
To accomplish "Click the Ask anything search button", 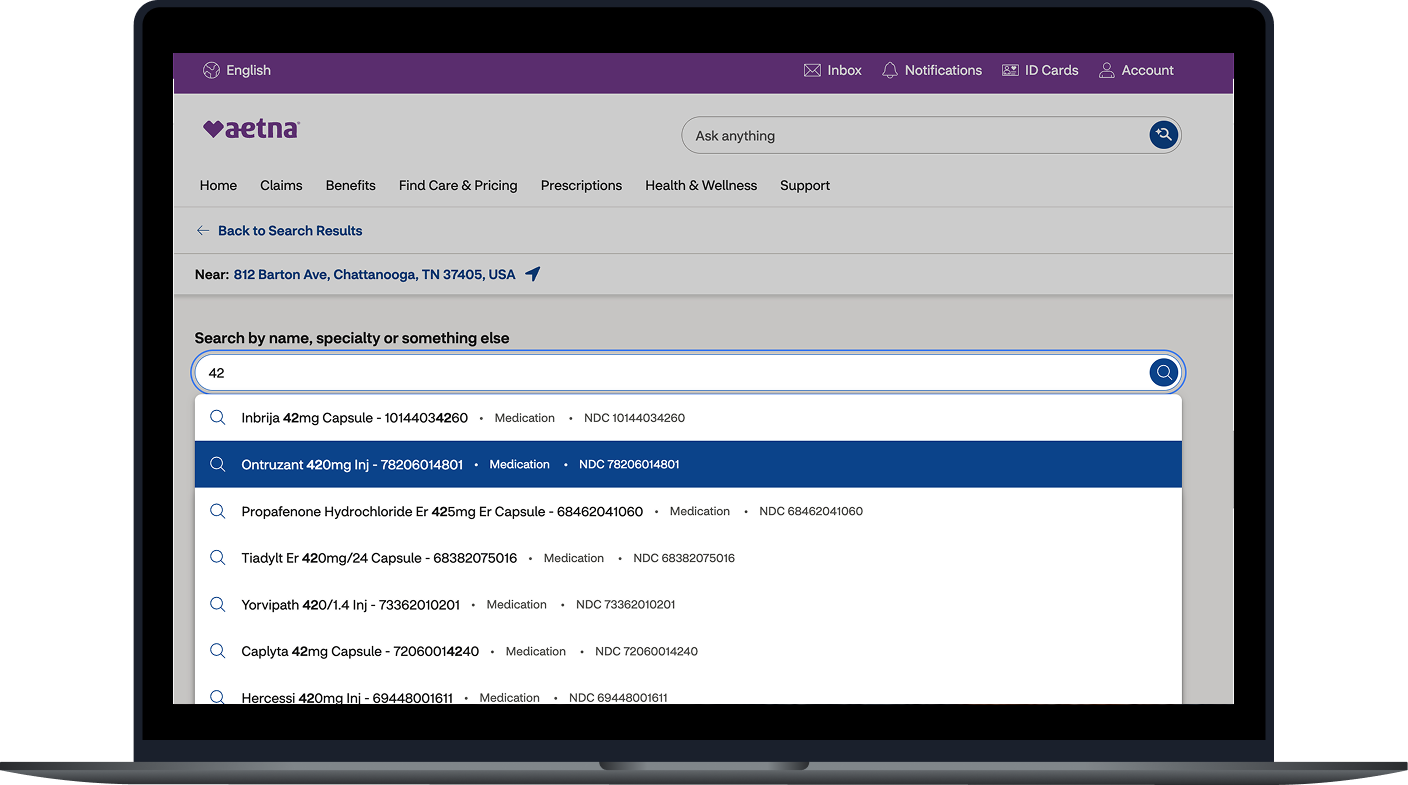I will 1163,135.
